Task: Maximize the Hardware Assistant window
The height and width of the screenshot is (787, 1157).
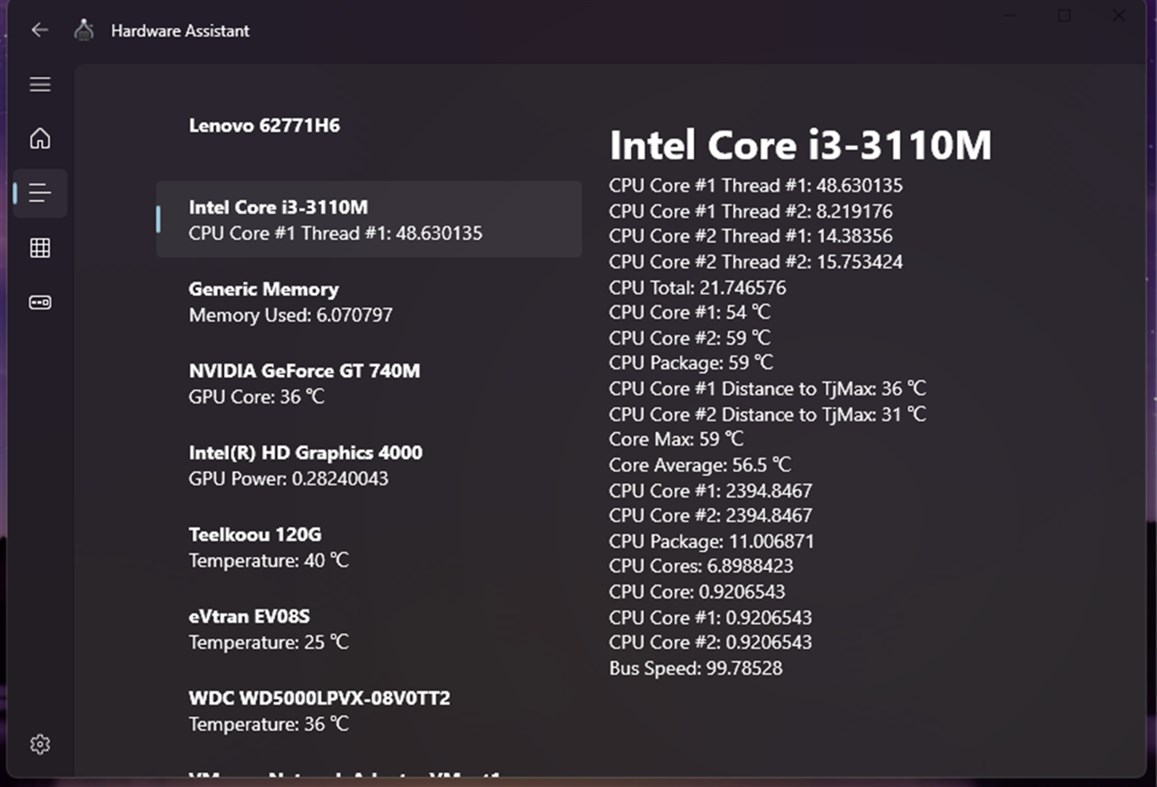Action: pos(1064,16)
